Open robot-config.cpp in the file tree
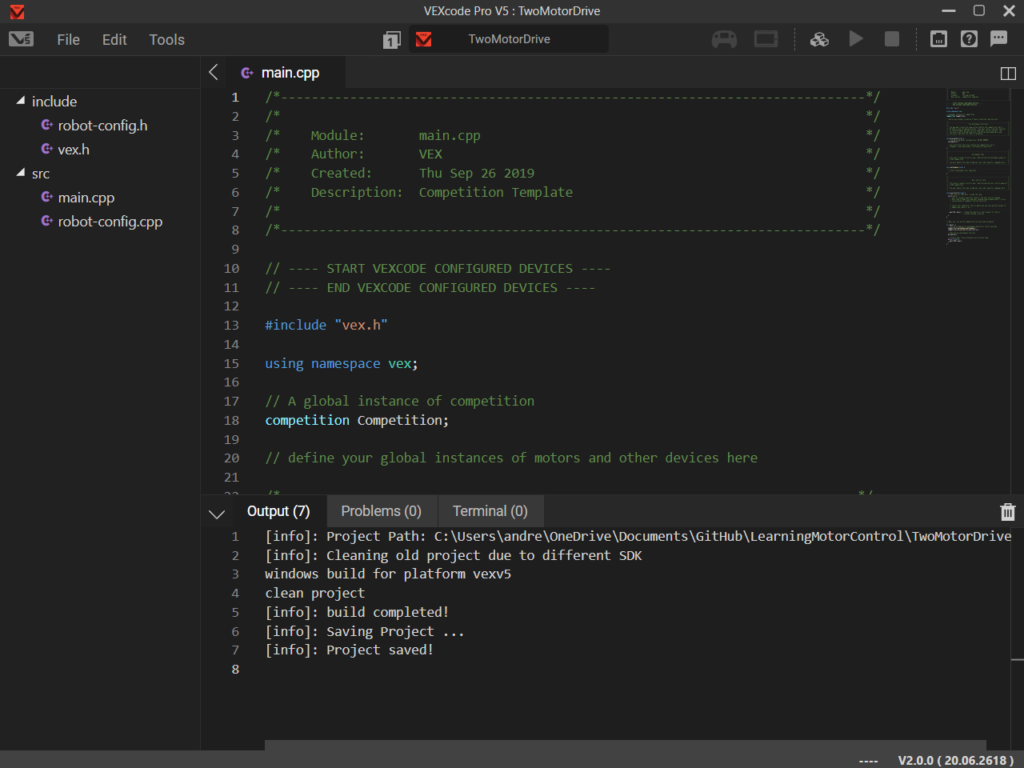Viewport: 1024px width, 768px height. pyautogui.click(x=110, y=221)
